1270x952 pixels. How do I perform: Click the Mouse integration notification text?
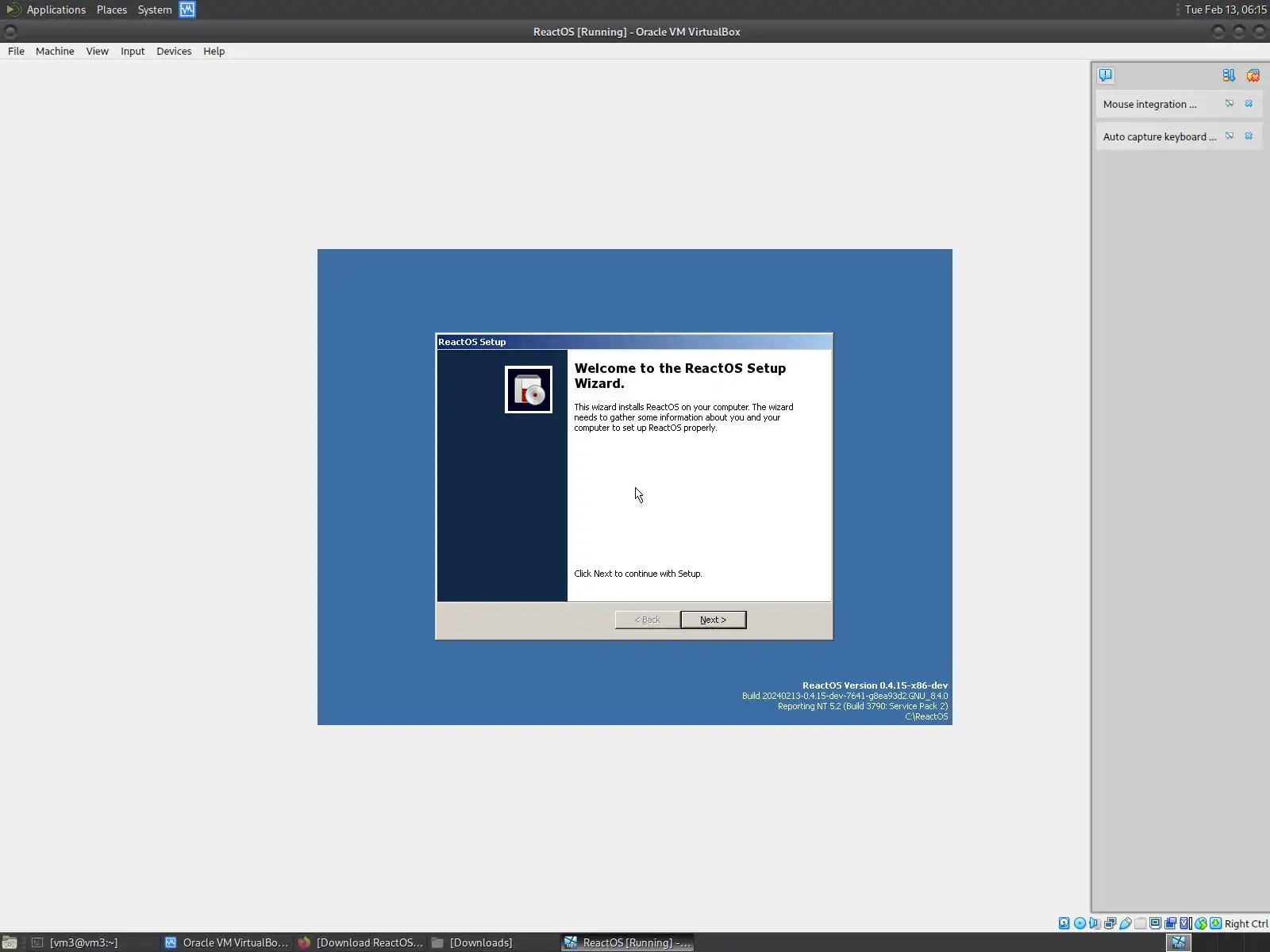tap(1149, 104)
